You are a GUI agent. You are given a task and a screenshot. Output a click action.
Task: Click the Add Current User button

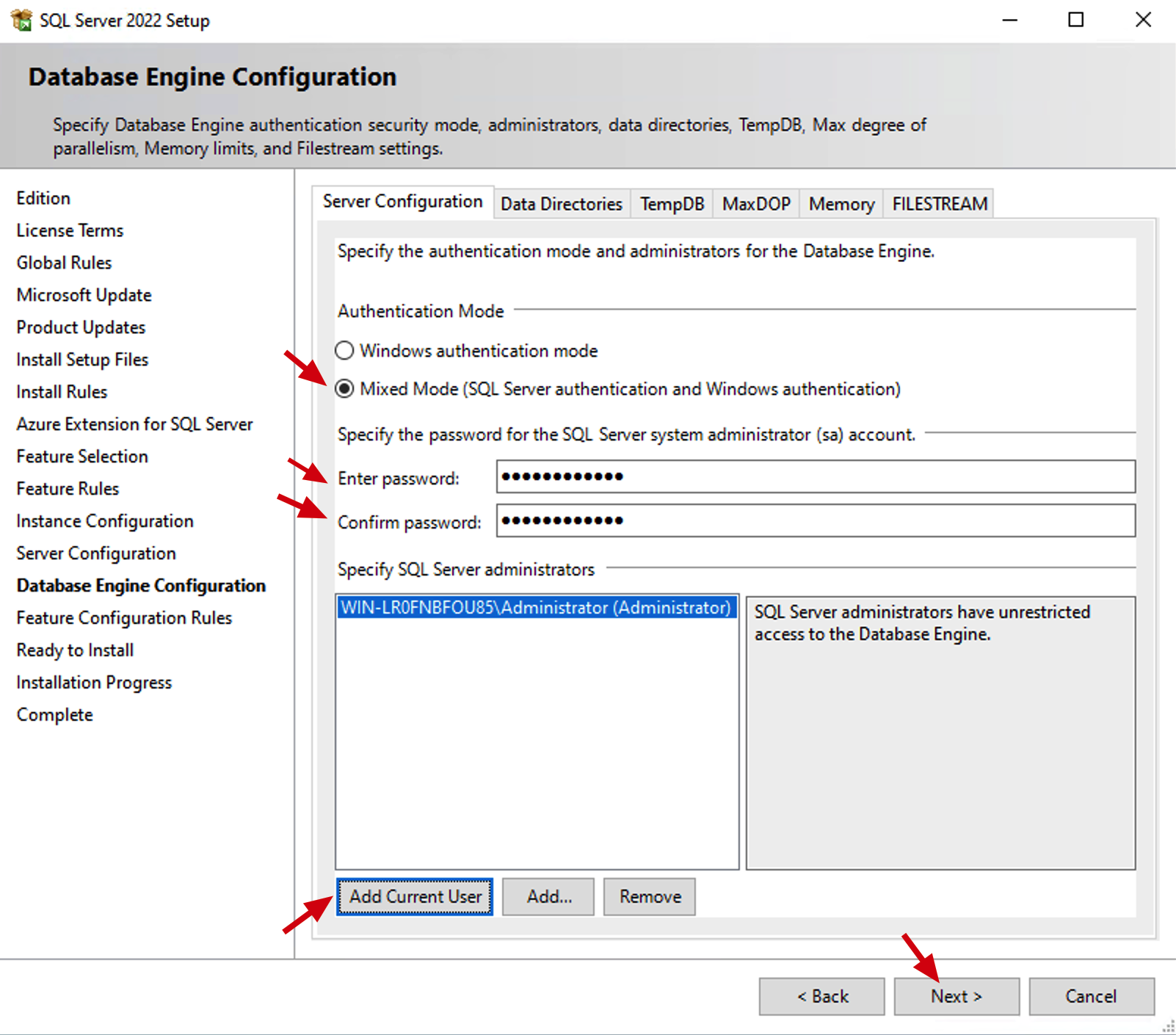415,897
